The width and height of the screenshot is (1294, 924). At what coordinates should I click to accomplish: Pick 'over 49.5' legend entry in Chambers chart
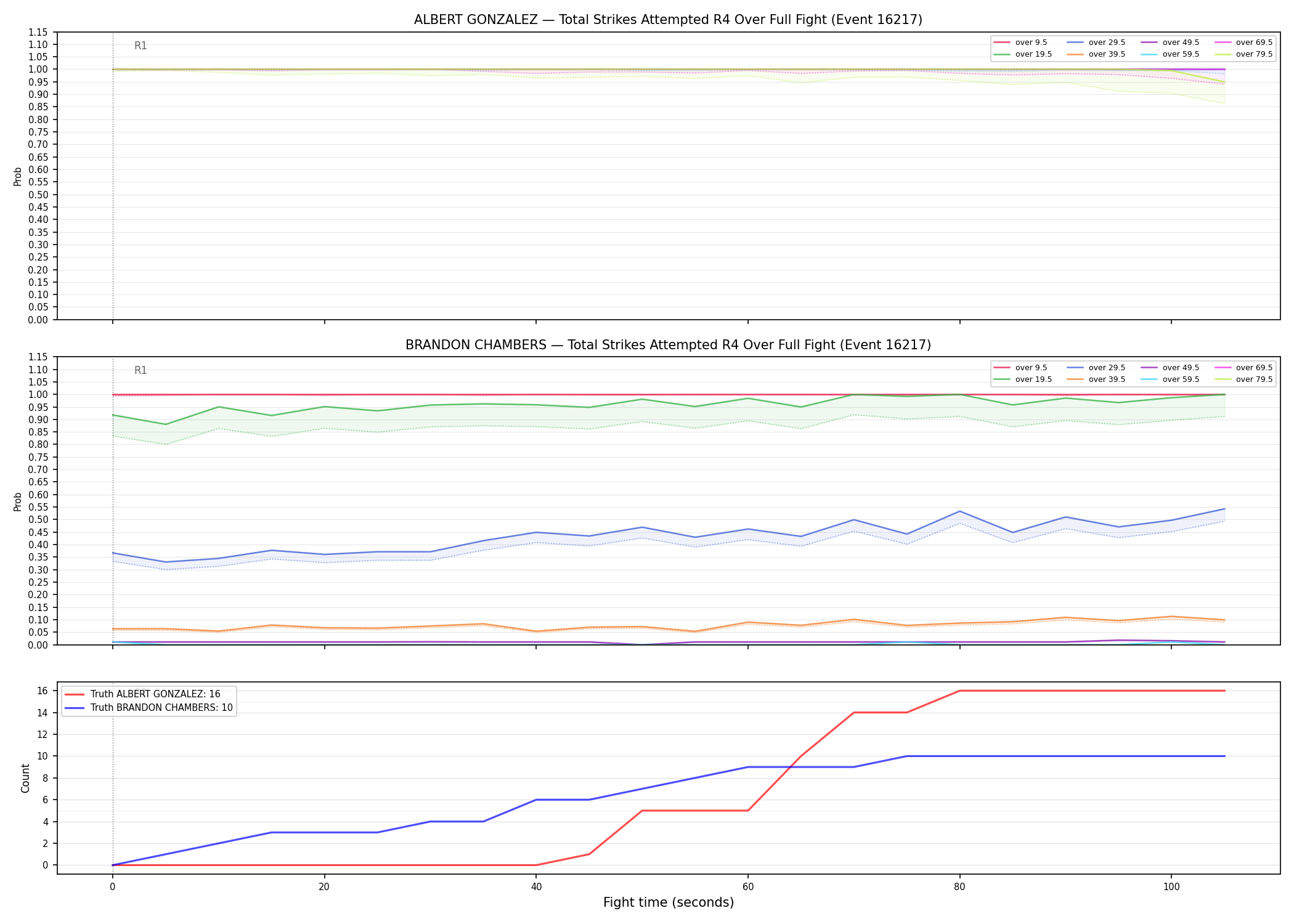point(1170,368)
